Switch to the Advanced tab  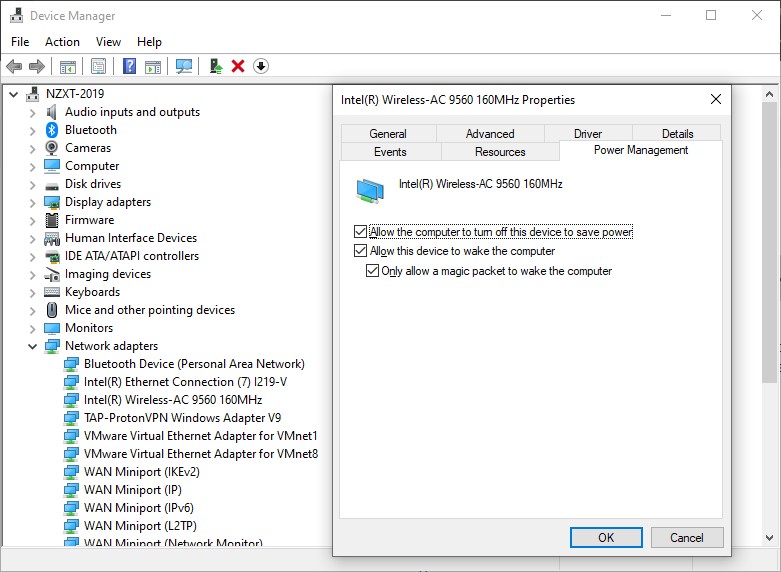tap(490, 134)
